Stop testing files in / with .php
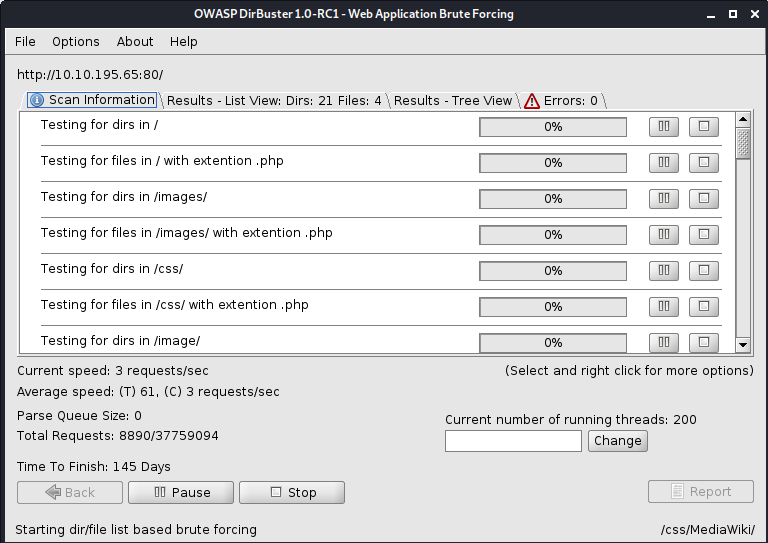 click(x=704, y=163)
